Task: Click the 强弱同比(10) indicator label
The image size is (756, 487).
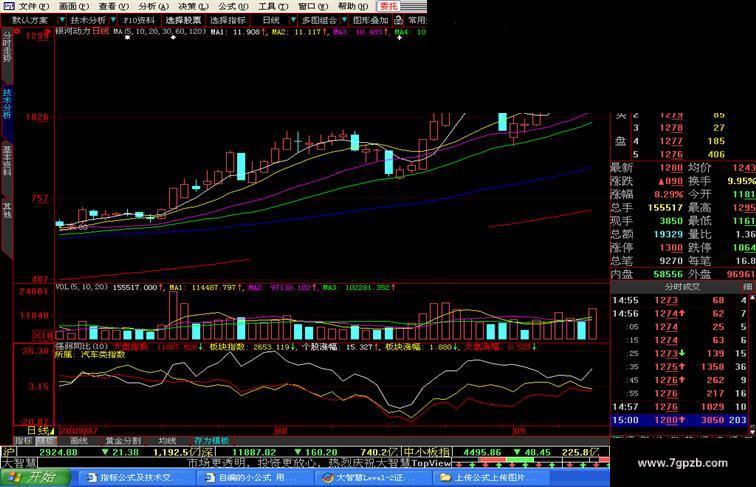Action: (x=81, y=346)
